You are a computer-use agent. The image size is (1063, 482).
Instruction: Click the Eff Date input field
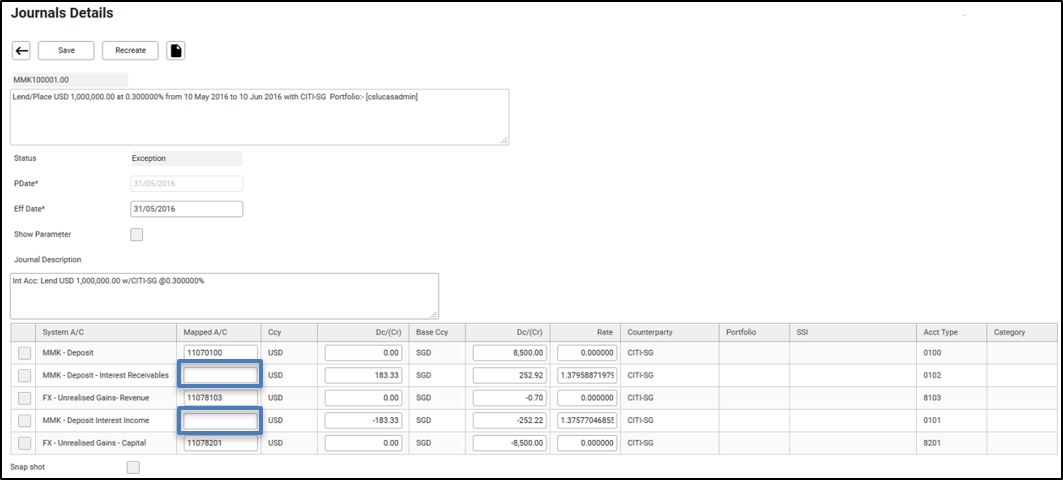tap(187, 209)
